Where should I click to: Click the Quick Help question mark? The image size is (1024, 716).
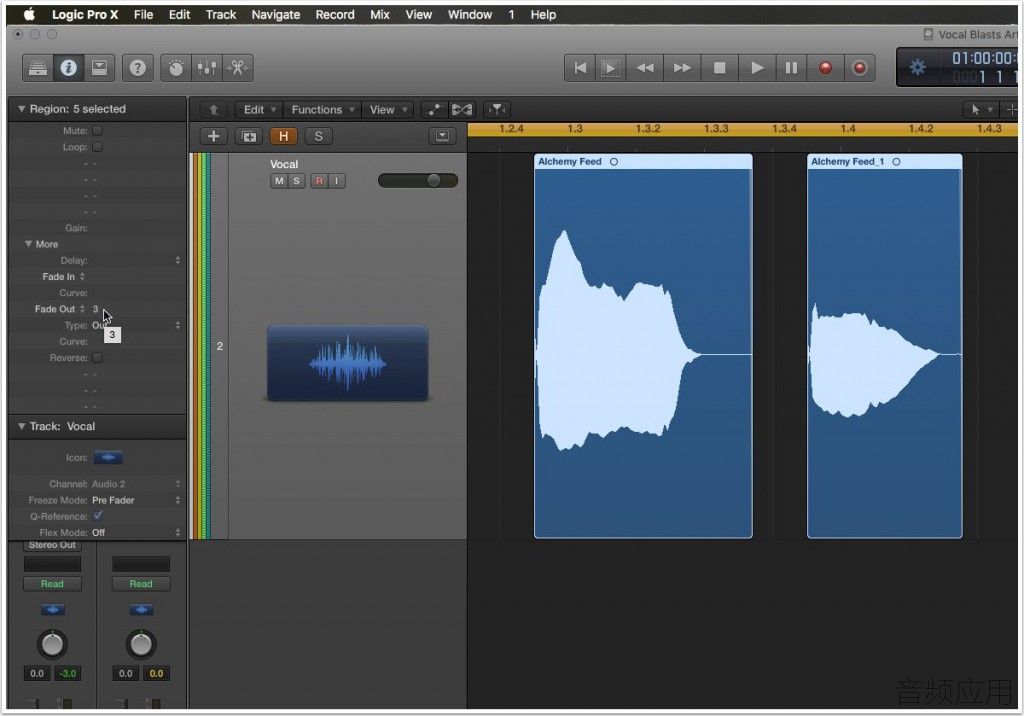[x=138, y=68]
